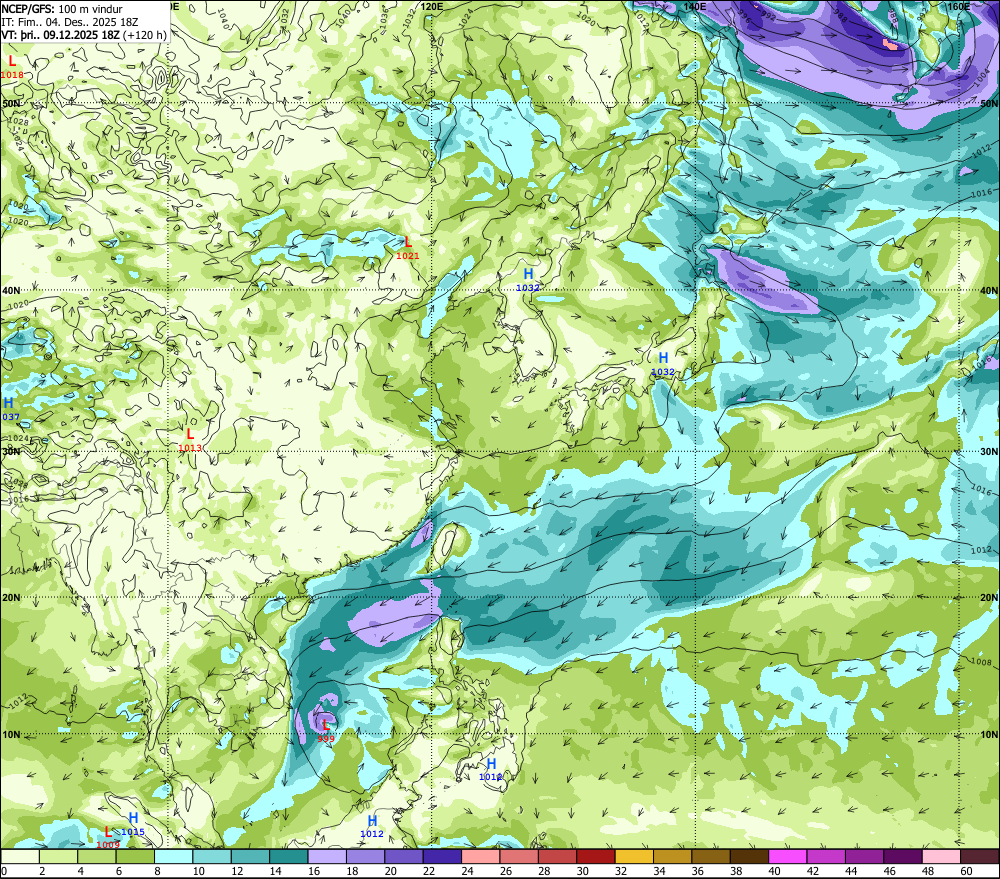Click the 26–28 salmon red legend swatch
Image resolution: width=1000 pixels, height=879 pixels.
point(519,856)
